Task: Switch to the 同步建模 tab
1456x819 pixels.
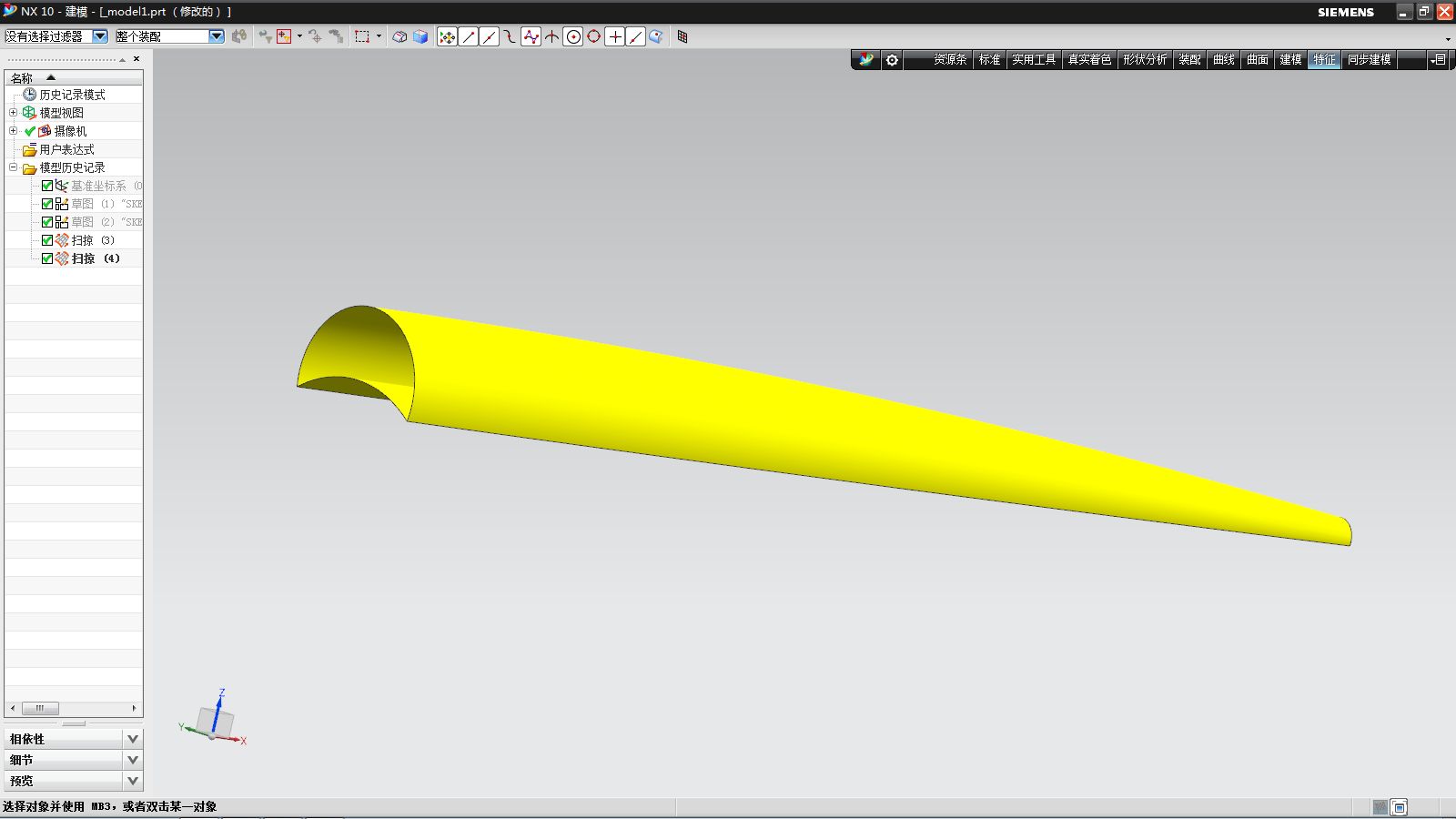Action: coord(1369,60)
